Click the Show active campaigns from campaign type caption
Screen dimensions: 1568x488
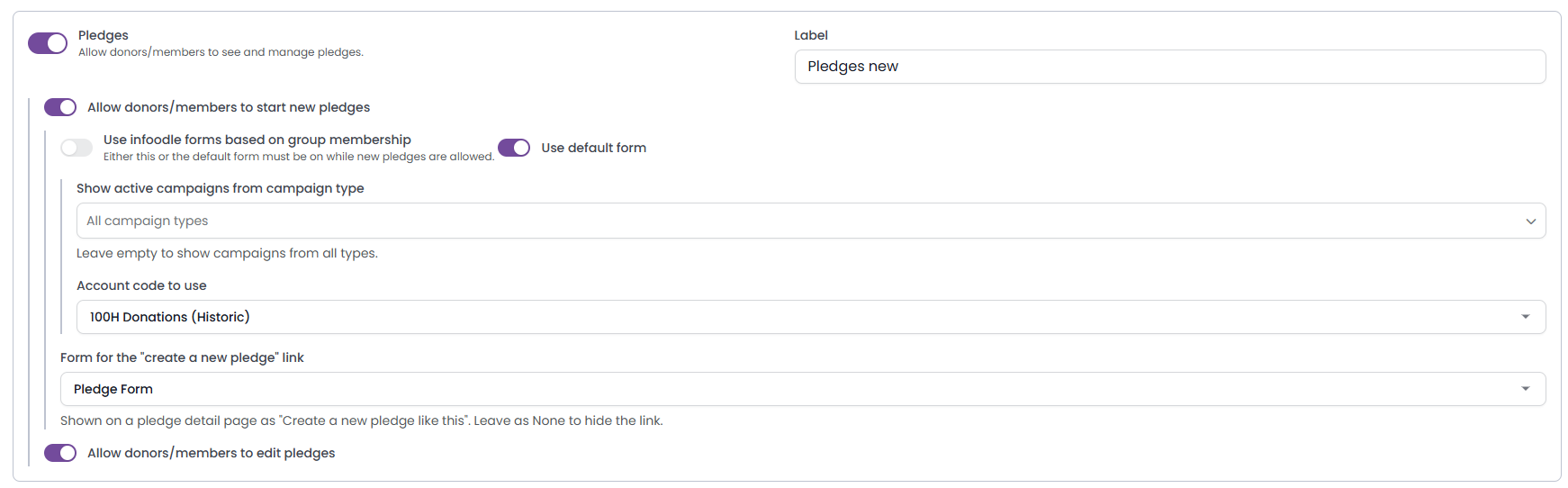tap(221, 188)
